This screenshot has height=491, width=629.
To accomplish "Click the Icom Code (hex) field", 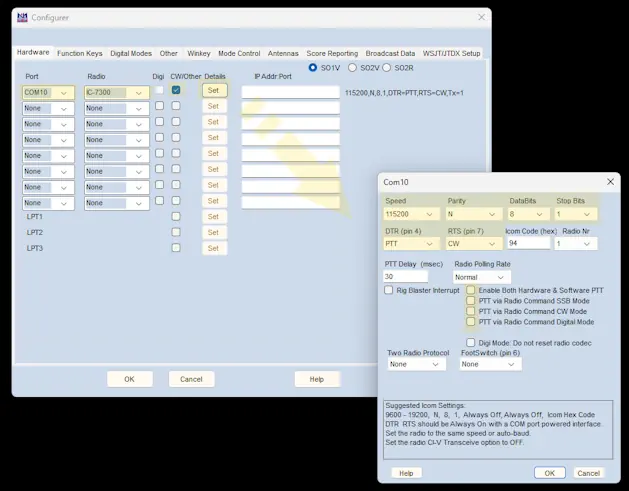I will 526,243.
